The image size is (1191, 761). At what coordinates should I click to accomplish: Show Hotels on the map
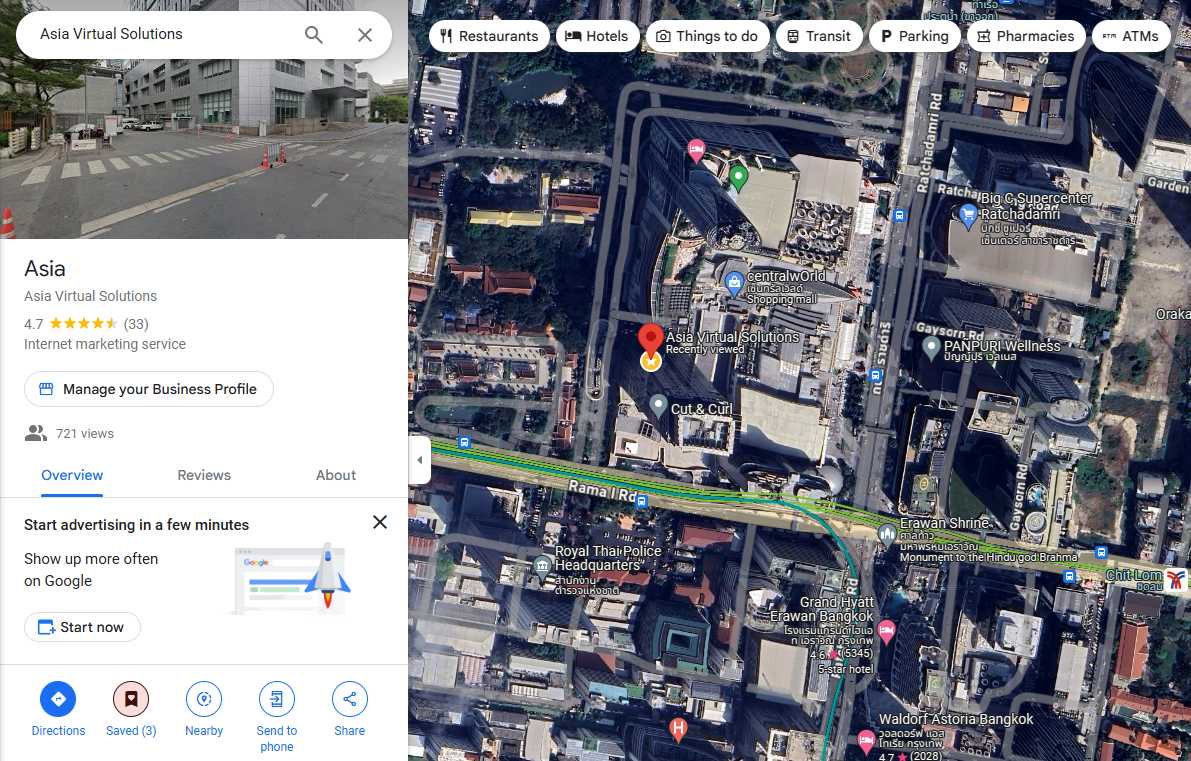[597, 36]
